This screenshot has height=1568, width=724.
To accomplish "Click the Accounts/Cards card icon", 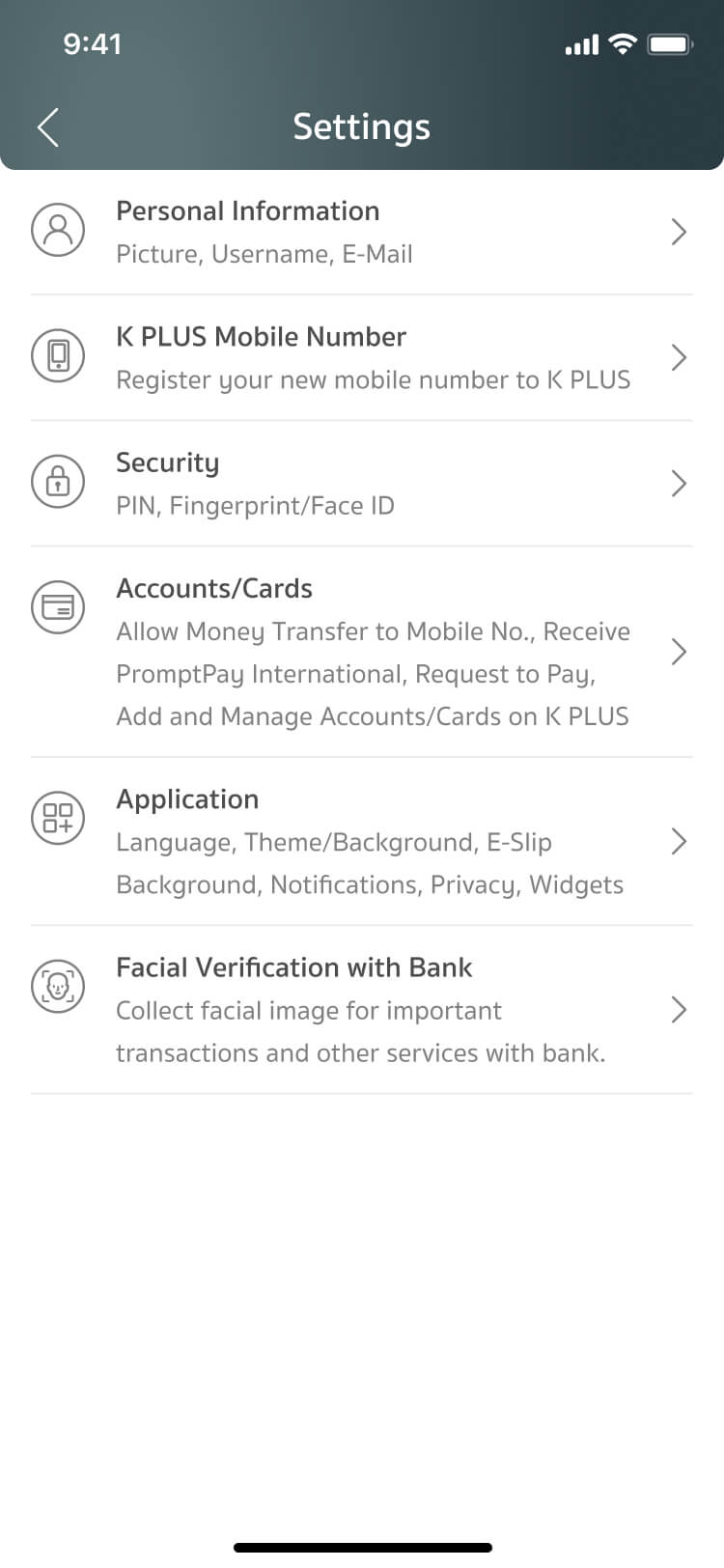I will (58, 607).
